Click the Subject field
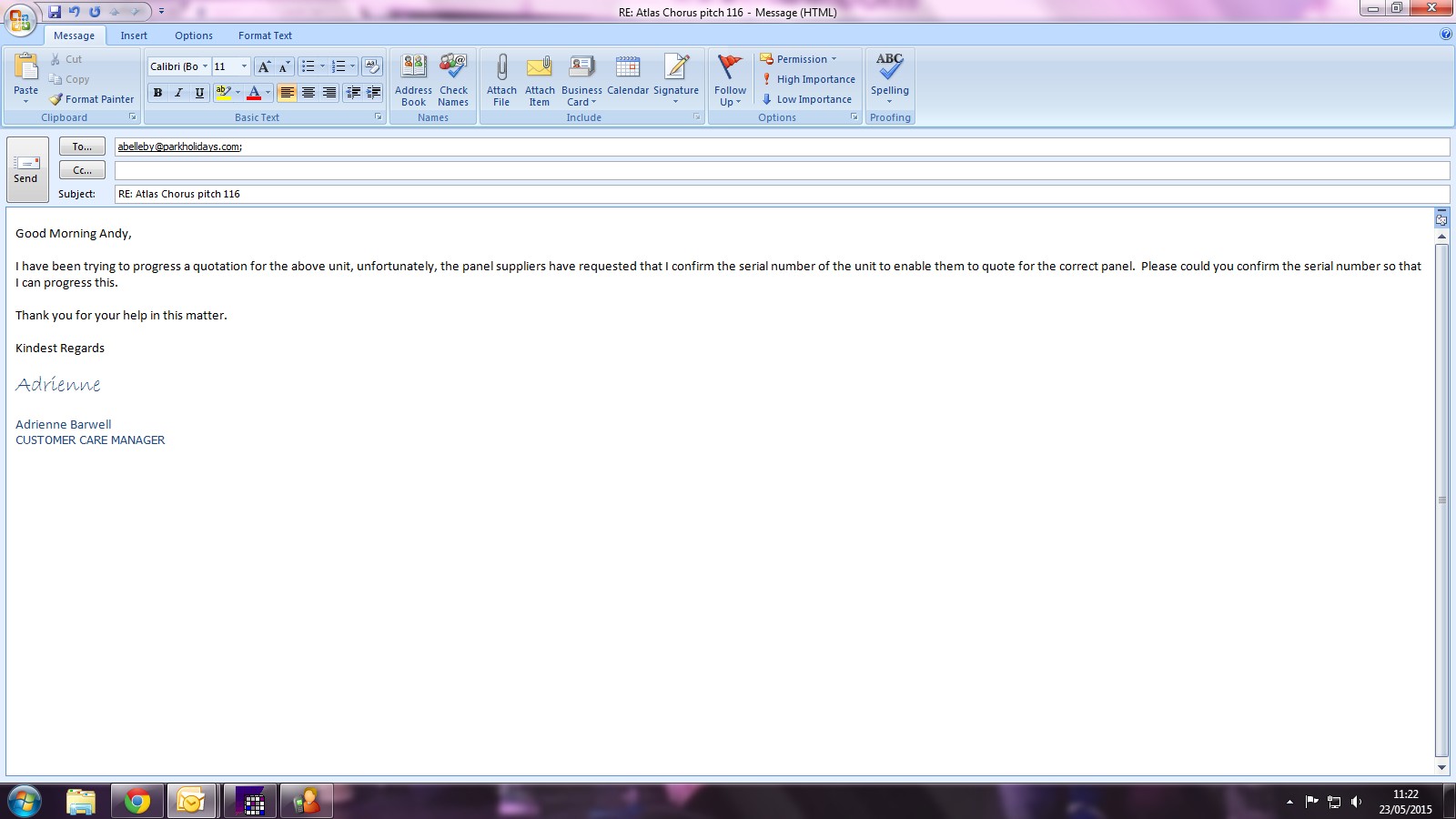 coord(782,194)
